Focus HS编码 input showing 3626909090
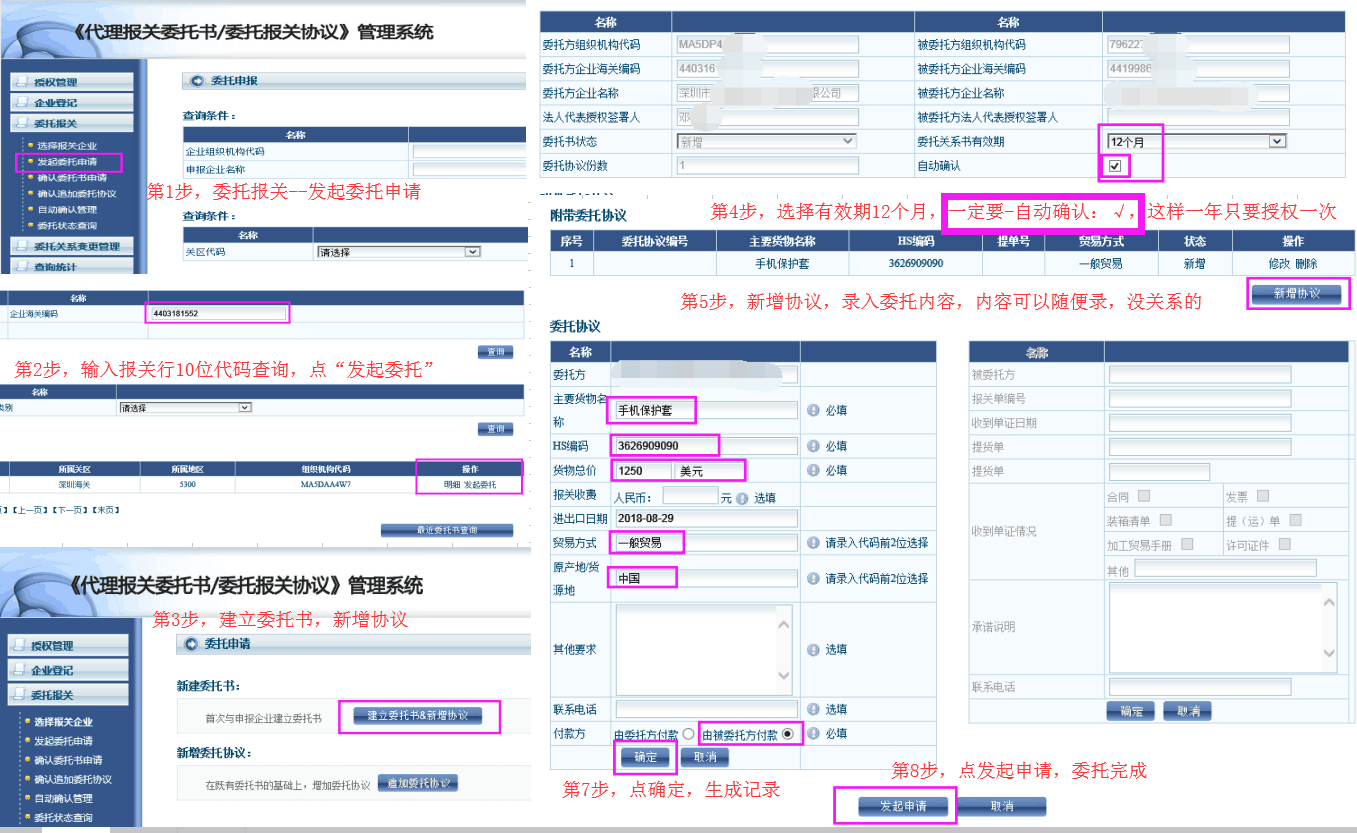 pyautogui.click(x=706, y=446)
